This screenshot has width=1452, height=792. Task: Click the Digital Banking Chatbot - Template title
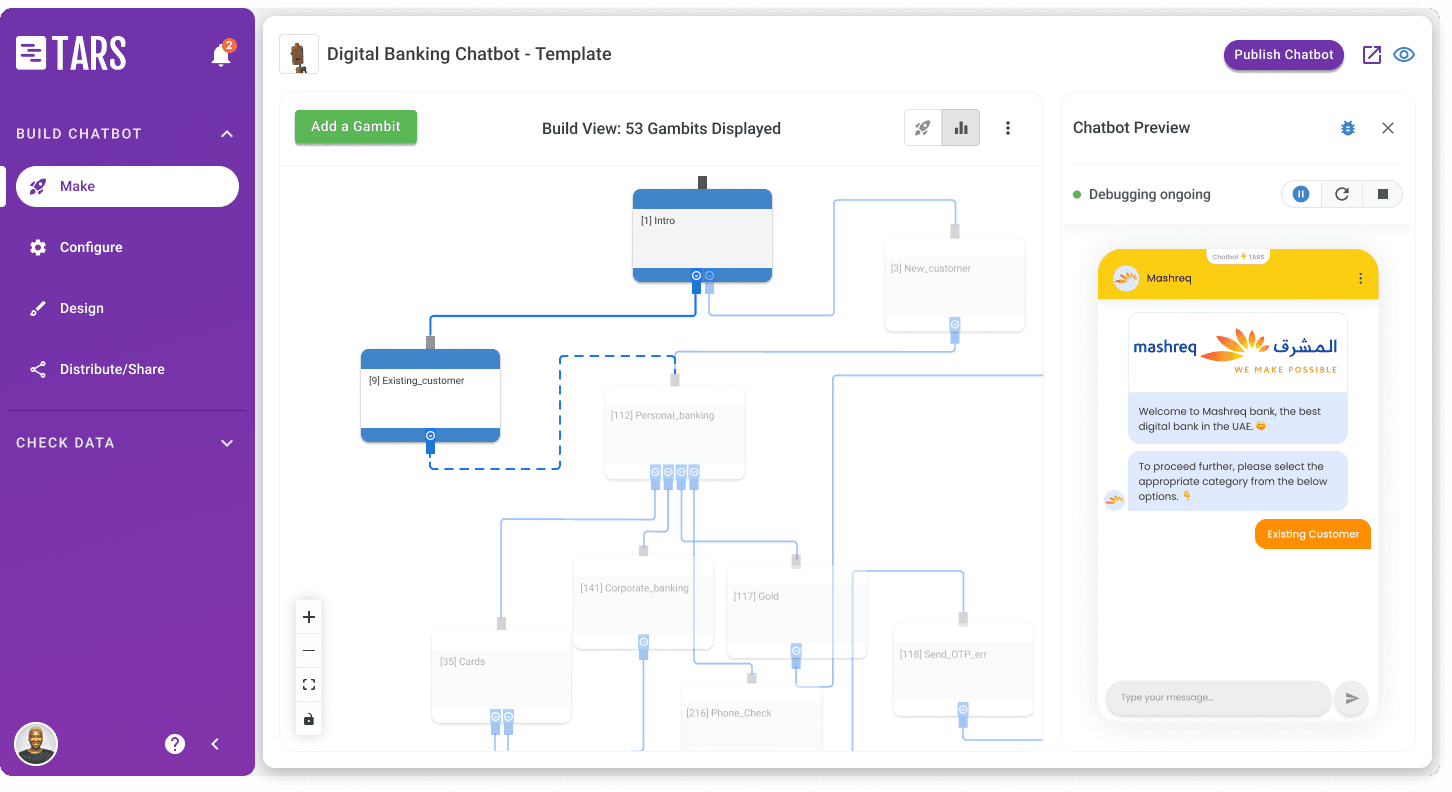[x=469, y=54]
